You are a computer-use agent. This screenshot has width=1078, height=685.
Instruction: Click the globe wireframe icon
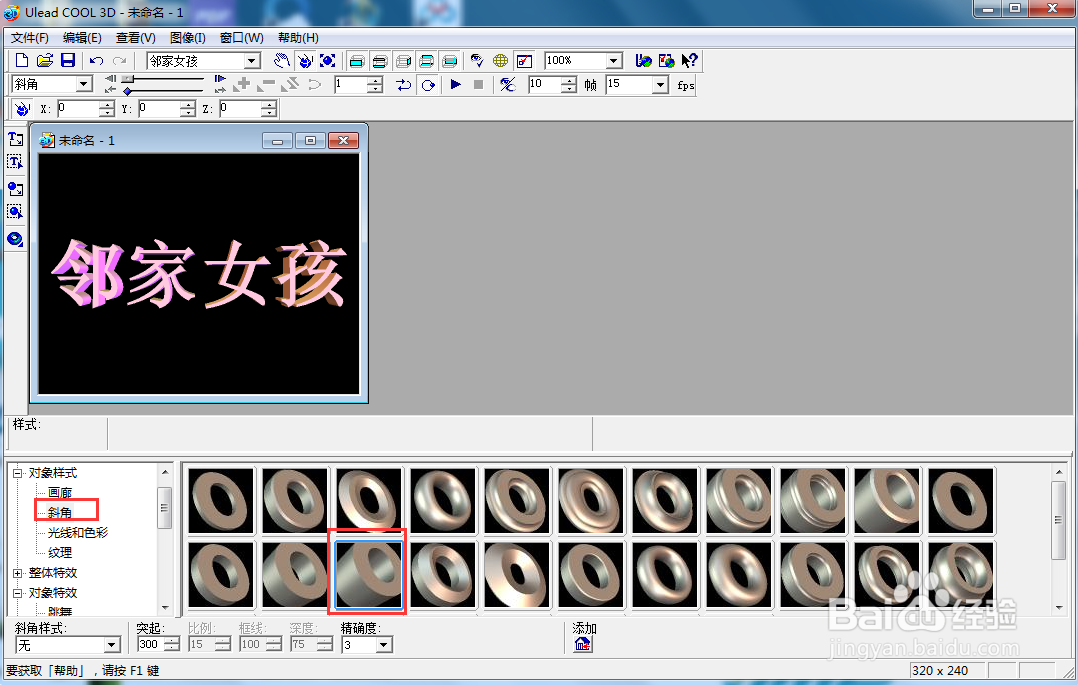(500, 61)
